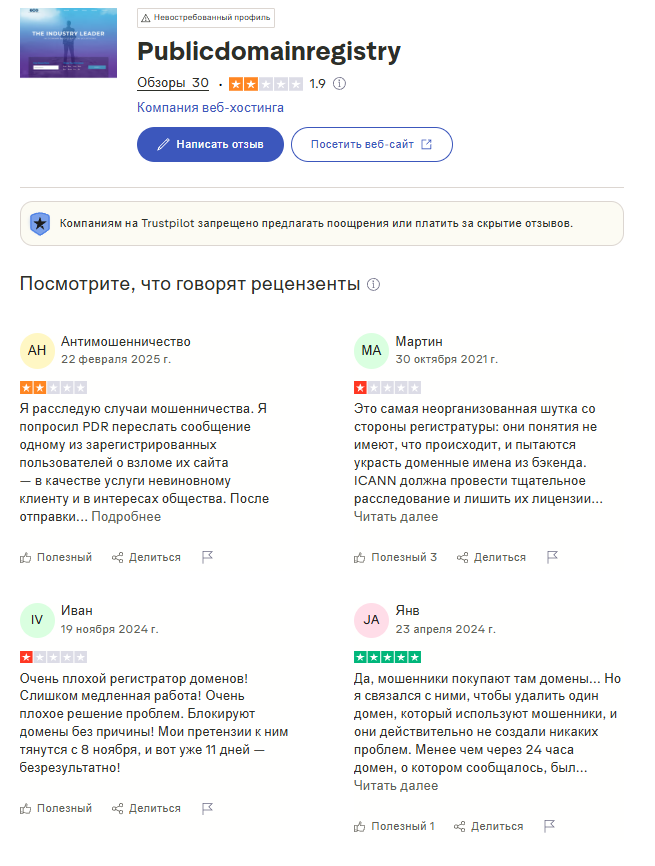Click the Написать отзыв button
Screen dimensions: 655x866
[x=210, y=144]
